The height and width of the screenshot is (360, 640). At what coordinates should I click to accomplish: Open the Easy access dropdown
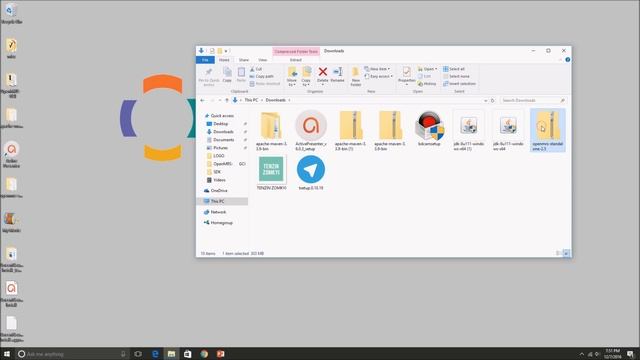(379, 76)
